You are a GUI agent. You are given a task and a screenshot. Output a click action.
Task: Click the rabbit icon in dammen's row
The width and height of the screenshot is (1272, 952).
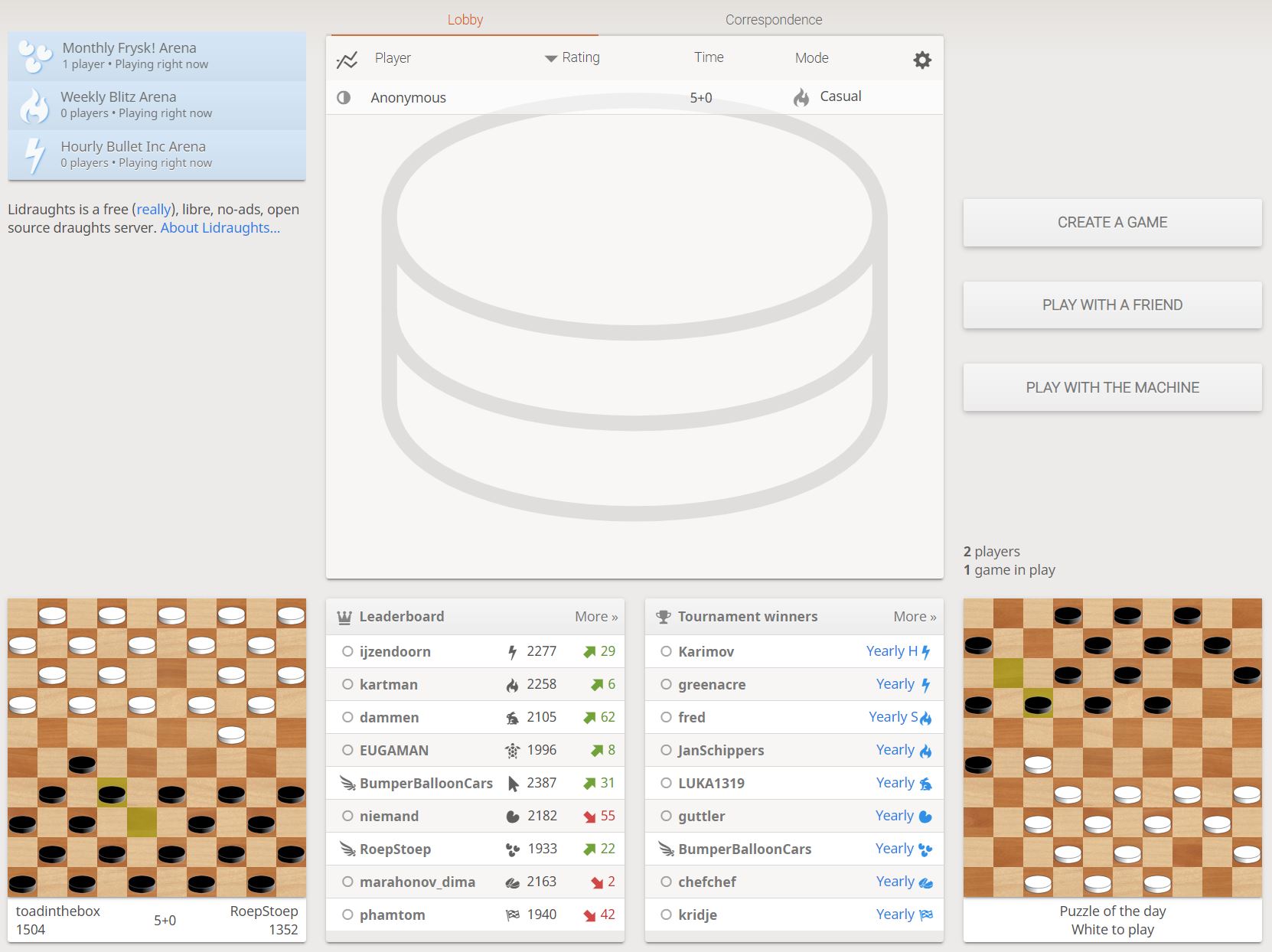pyautogui.click(x=512, y=718)
